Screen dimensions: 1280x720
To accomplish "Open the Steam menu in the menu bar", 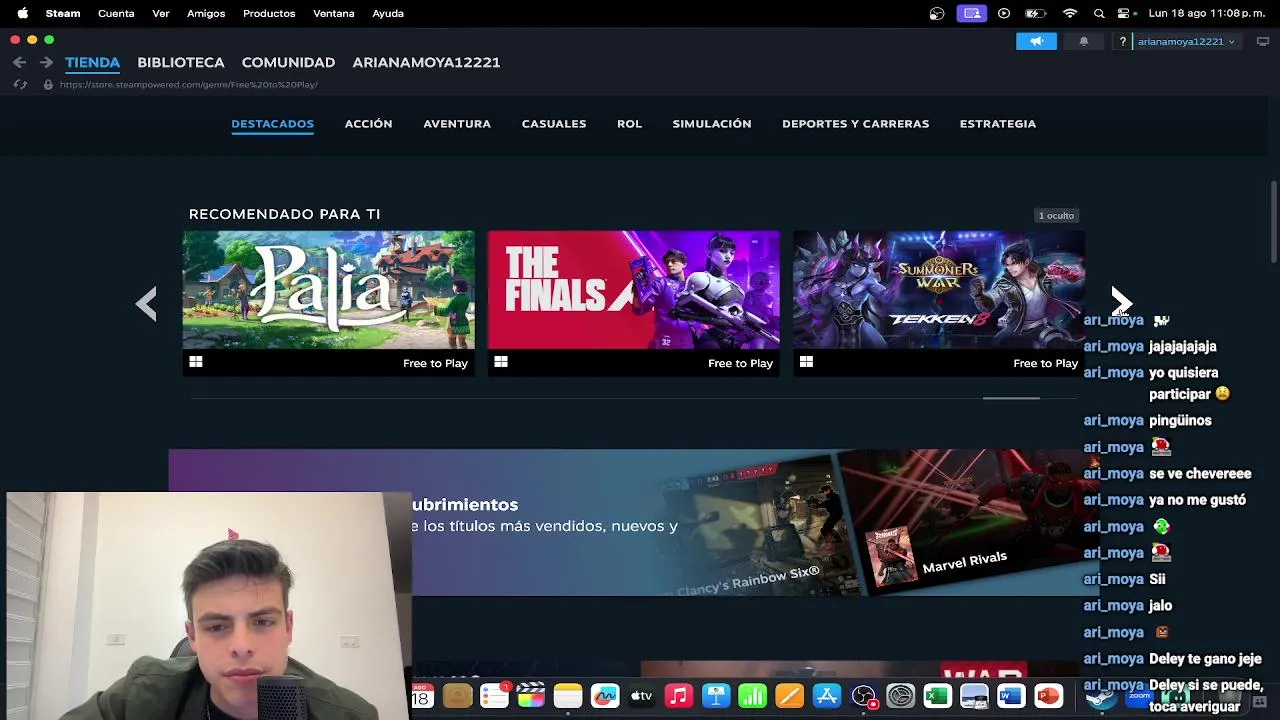I will (63, 13).
